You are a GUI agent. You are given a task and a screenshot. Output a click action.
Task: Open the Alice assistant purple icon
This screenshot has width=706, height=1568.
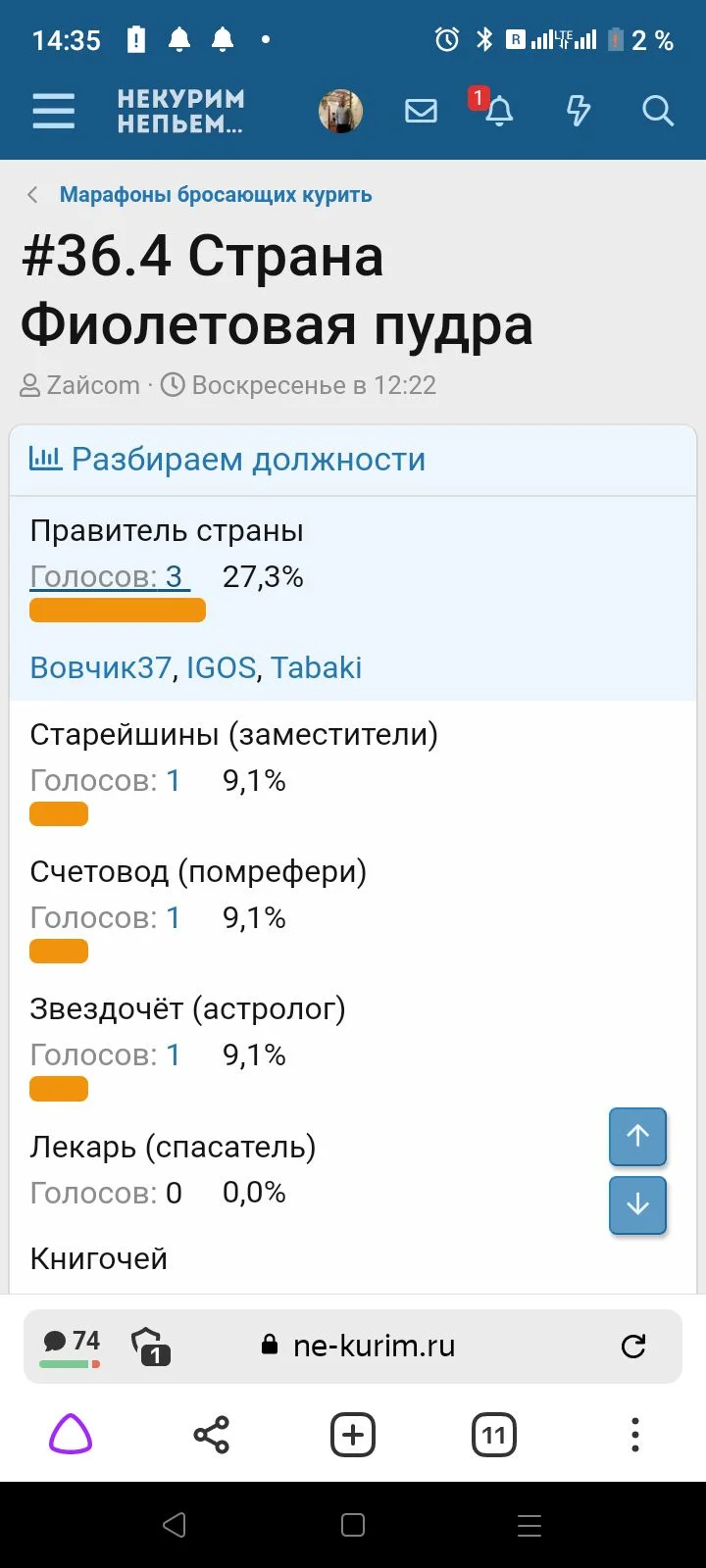point(71,1436)
